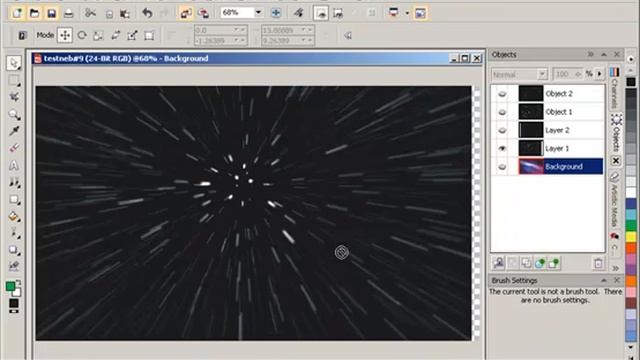
Task: Select the Zoom magnifier tool
Action: coord(14,114)
